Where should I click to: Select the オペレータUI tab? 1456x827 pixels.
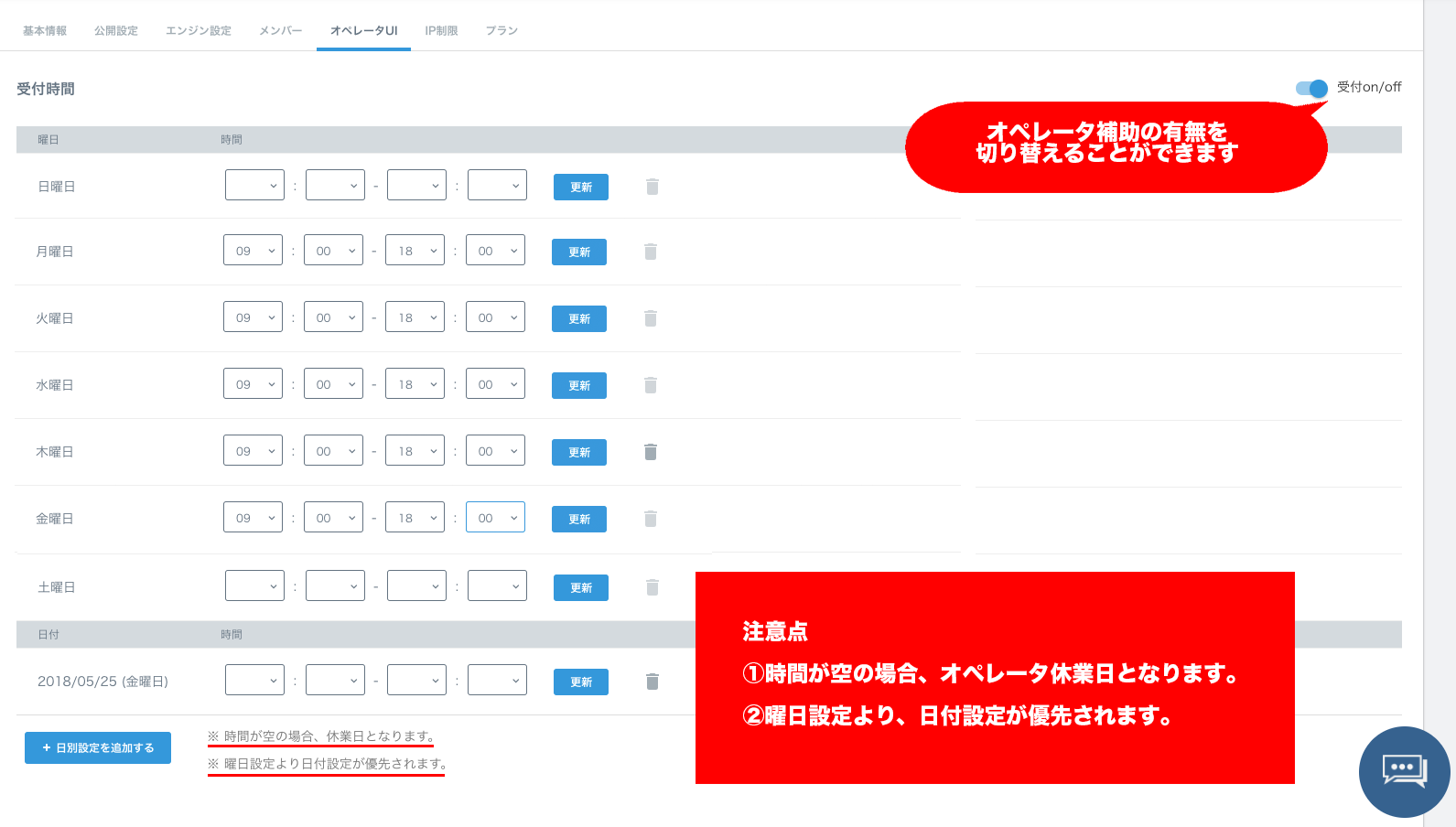[363, 31]
